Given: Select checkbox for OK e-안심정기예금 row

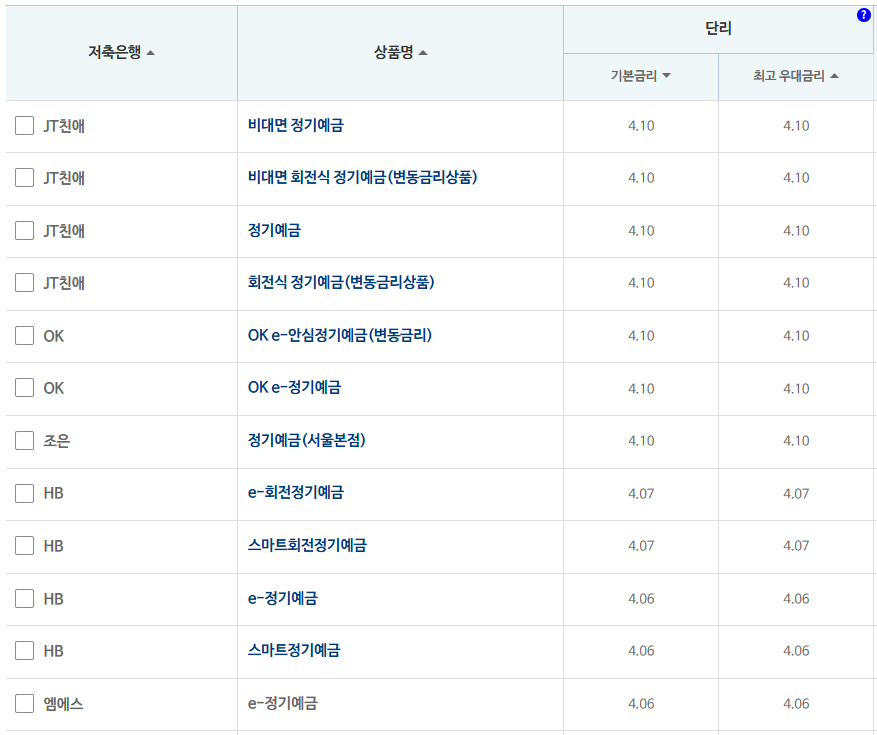Looking at the screenshot, I should point(25,336).
